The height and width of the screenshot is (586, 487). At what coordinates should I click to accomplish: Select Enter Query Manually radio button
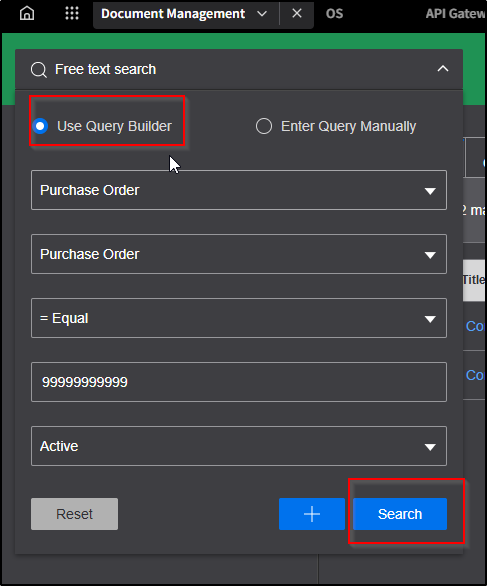coord(264,126)
